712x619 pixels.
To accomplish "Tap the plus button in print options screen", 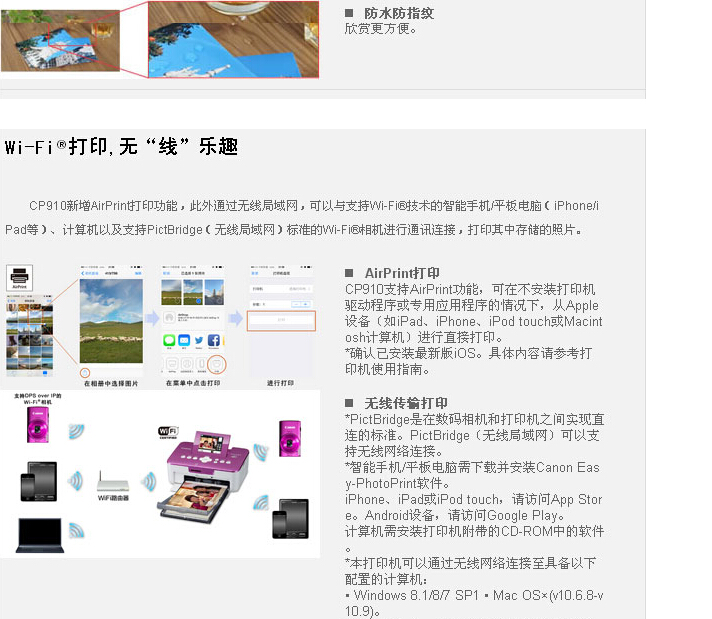I will pyautogui.click(x=306, y=304).
